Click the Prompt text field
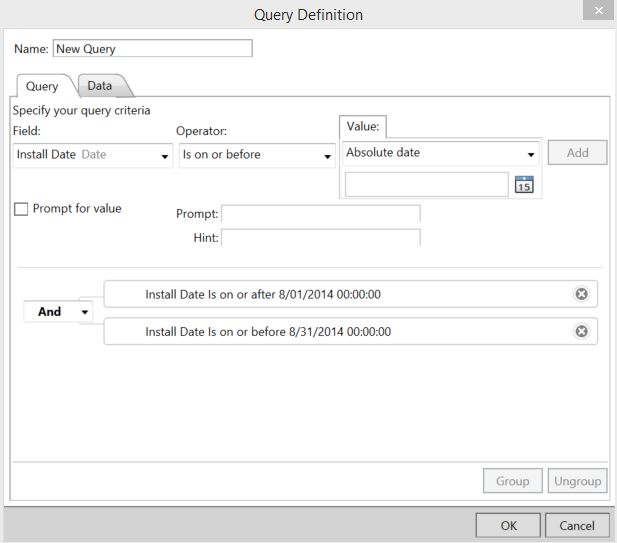 [x=321, y=214]
